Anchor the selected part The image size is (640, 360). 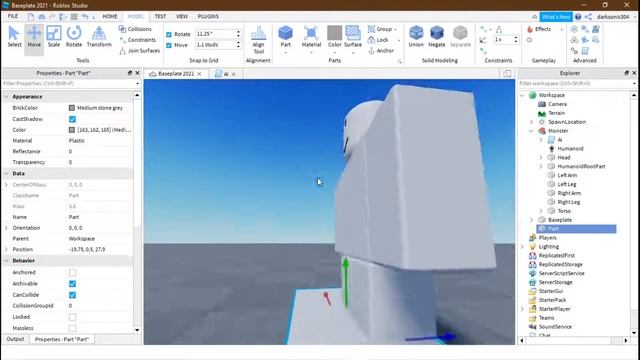(381, 51)
